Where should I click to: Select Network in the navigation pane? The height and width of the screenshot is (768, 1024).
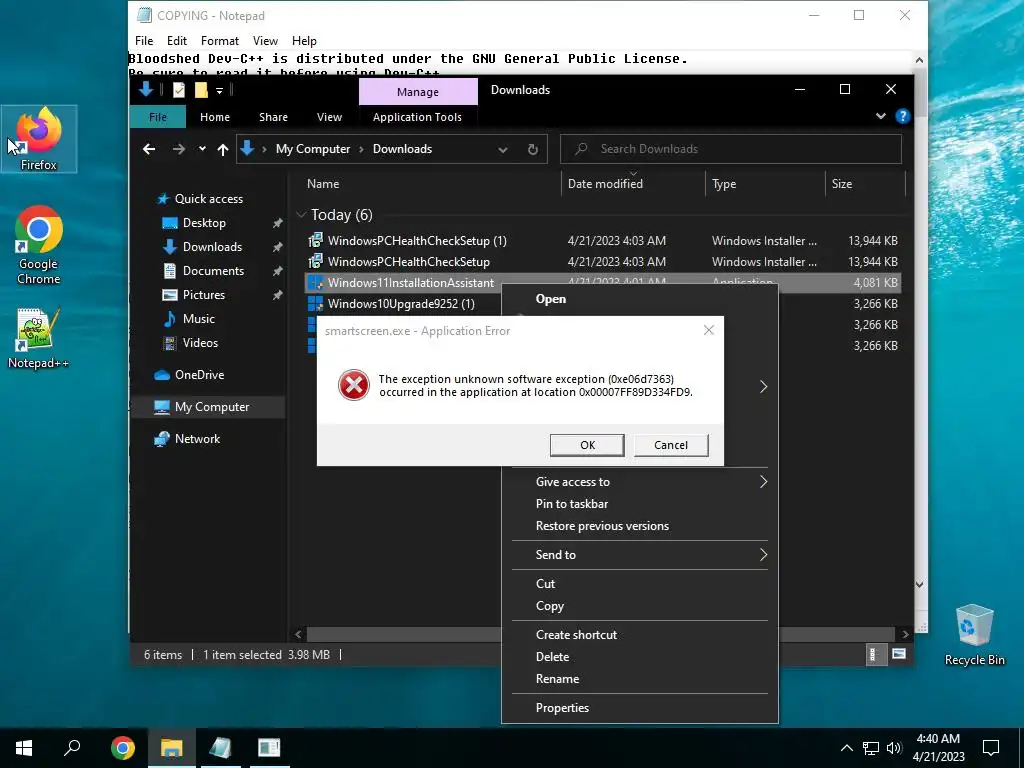click(197, 439)
